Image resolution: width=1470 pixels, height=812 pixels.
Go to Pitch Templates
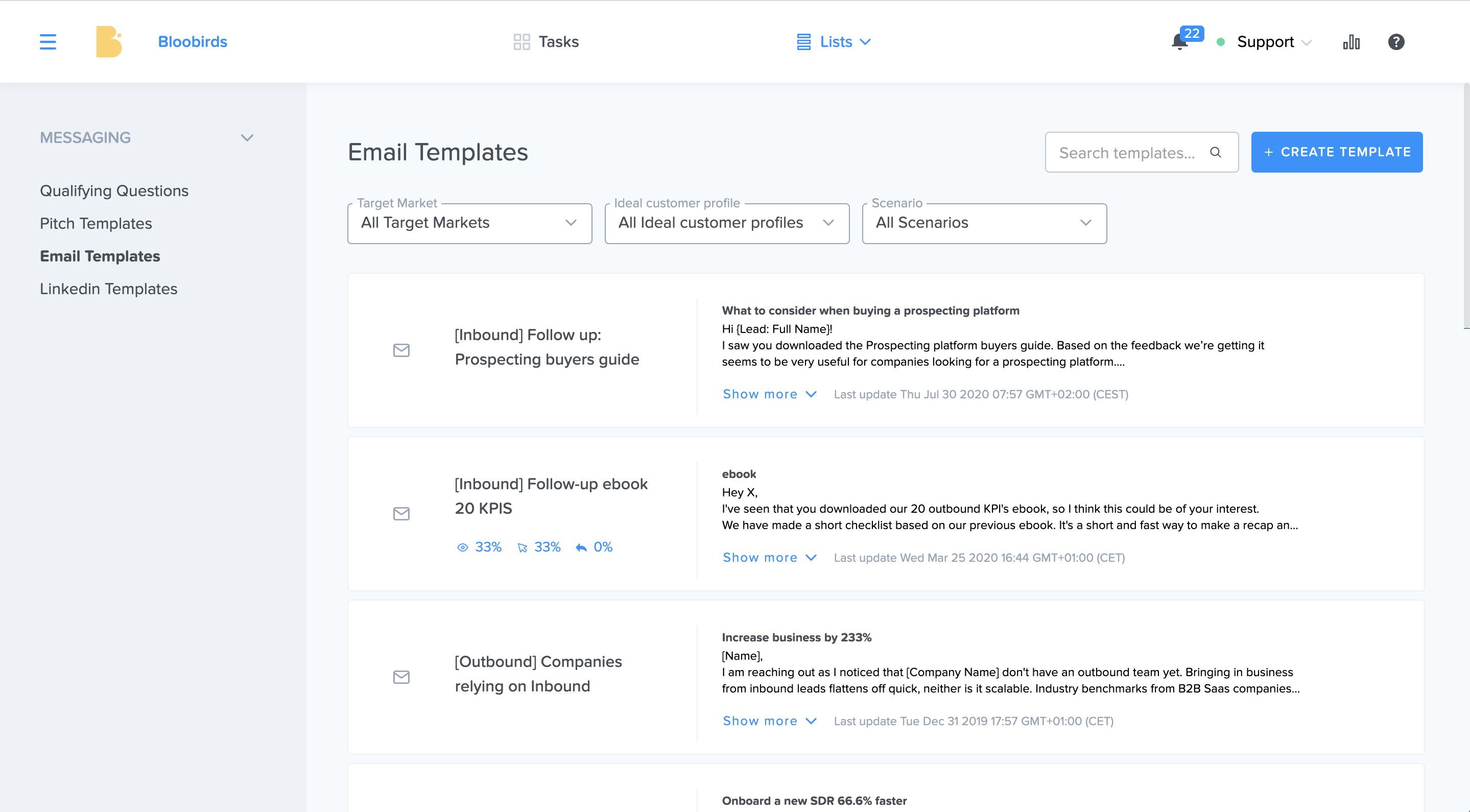(96, 223)
